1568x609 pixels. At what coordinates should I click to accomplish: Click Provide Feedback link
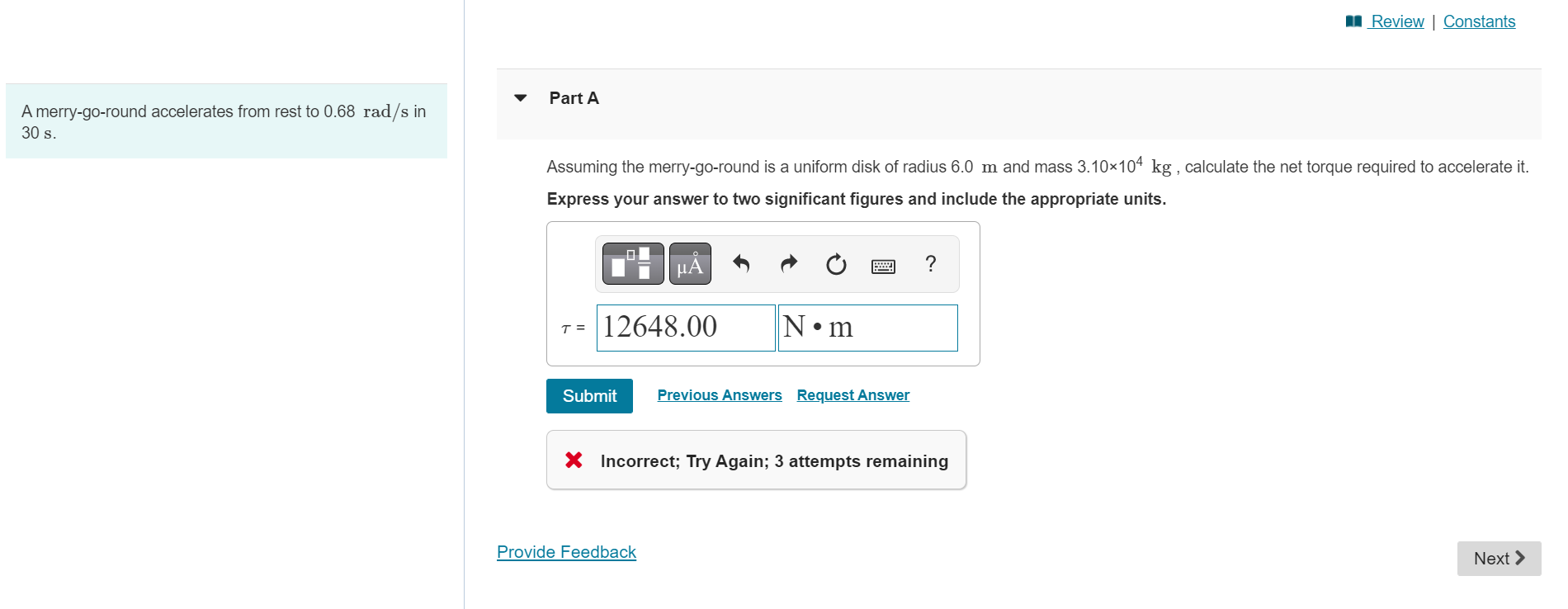click(566, 552)
